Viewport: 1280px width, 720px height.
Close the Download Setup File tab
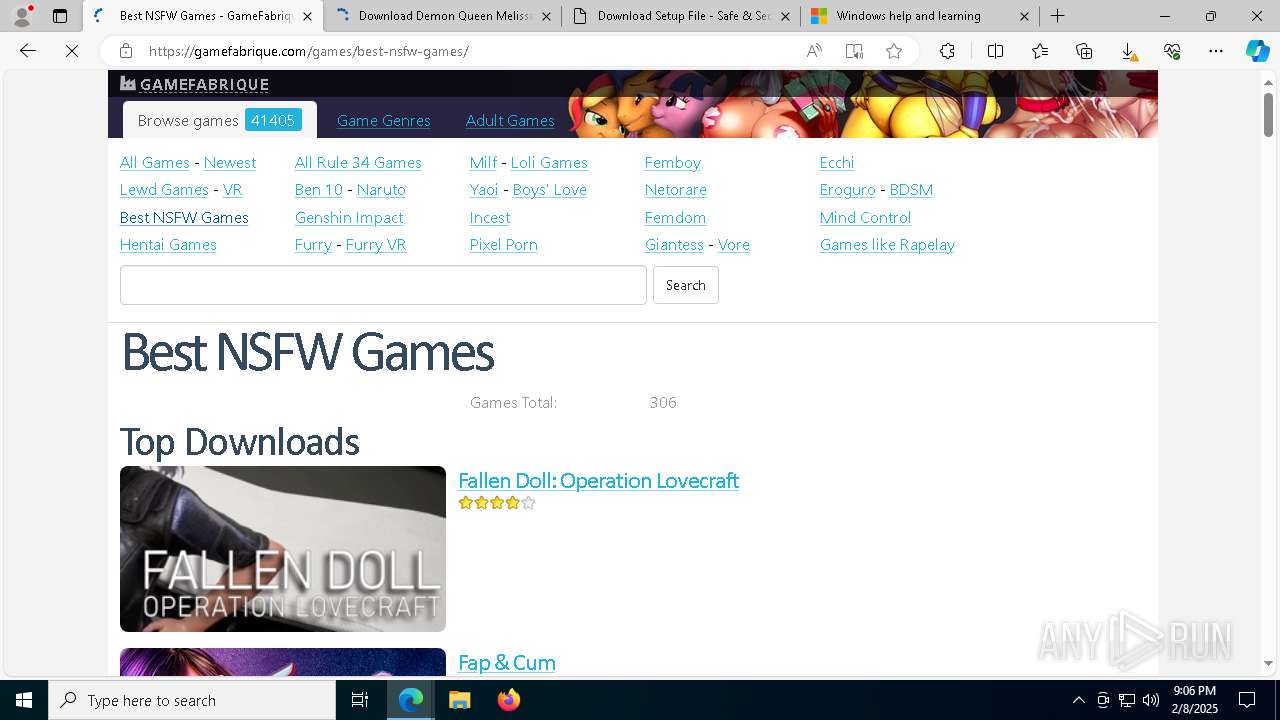pyautogui.click(x=785, y=16)
